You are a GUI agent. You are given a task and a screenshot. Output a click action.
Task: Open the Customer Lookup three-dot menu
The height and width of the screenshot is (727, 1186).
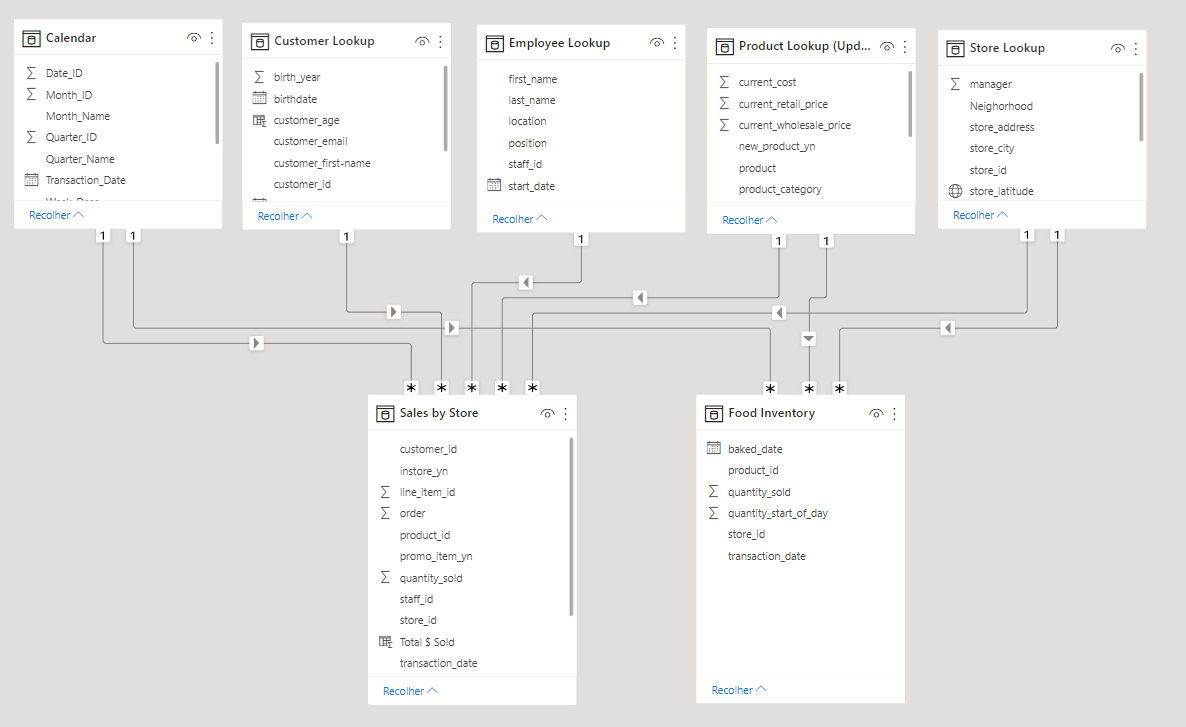[439, 41]
